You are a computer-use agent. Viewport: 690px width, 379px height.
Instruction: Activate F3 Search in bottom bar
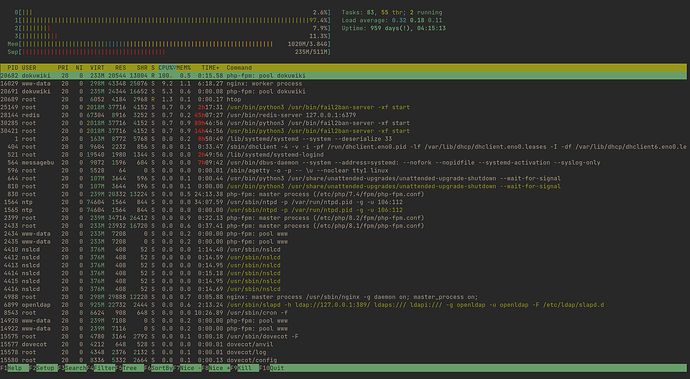click(72, 368)
